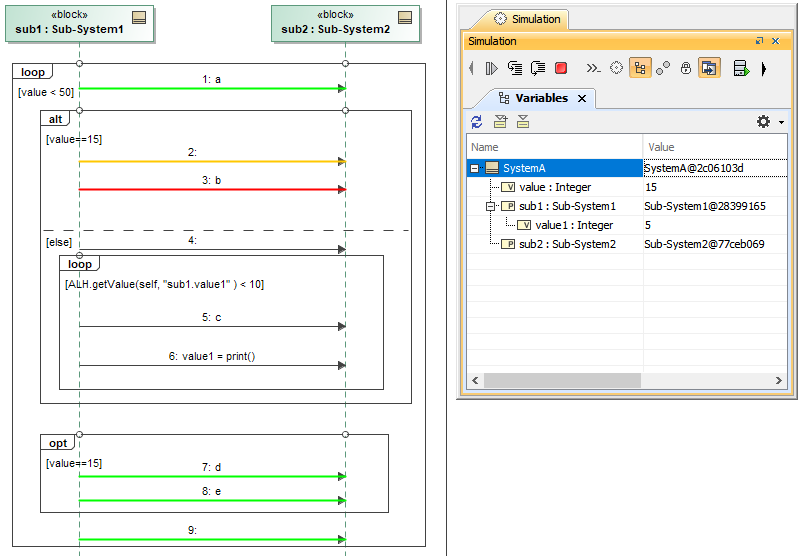Click the red Terminate simulation button
Screen dimensions: 804x556
[561, 68]
